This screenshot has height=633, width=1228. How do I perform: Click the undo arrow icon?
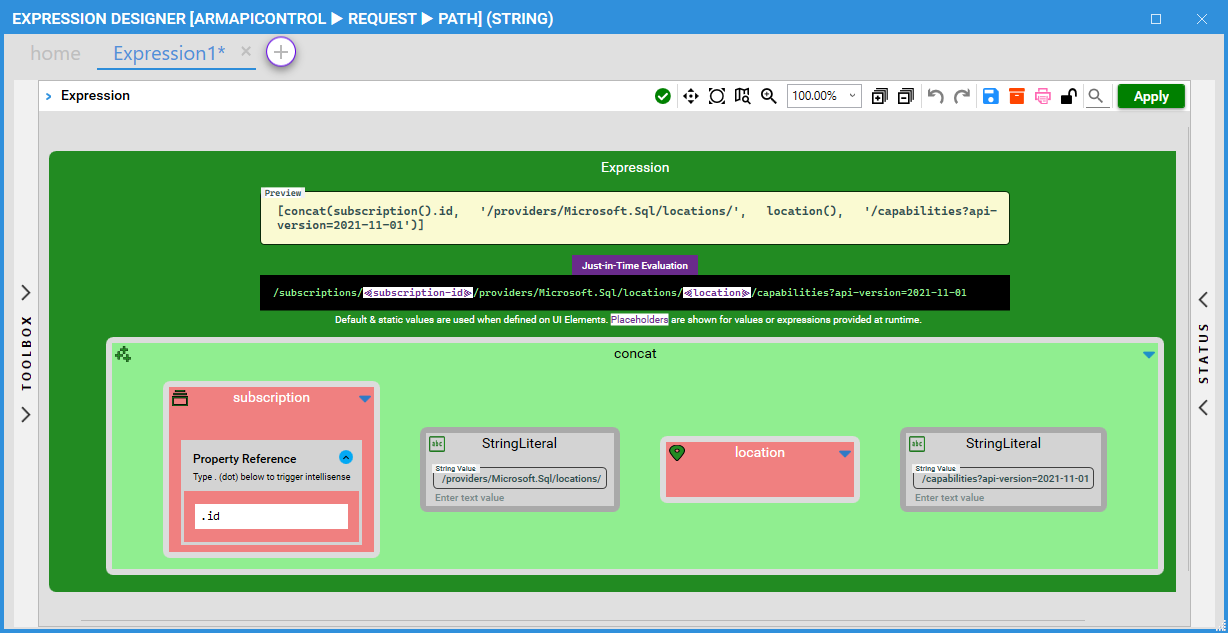[935, 96]
